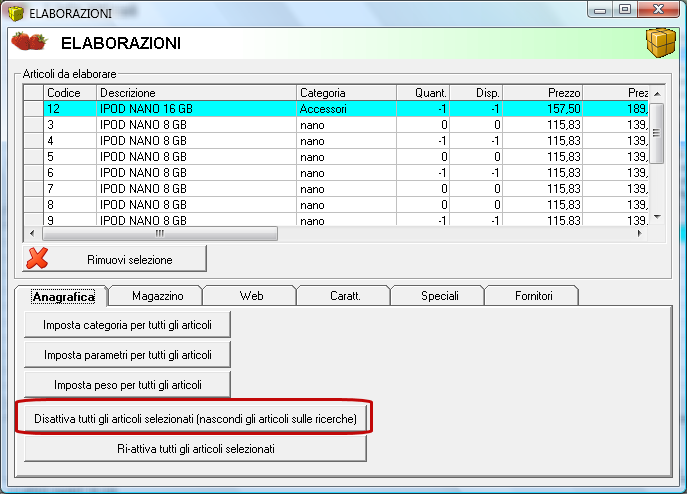Select row header of article code 12
Screen dimensions: 687x494
pyautogui.click(x=33, y=109)
